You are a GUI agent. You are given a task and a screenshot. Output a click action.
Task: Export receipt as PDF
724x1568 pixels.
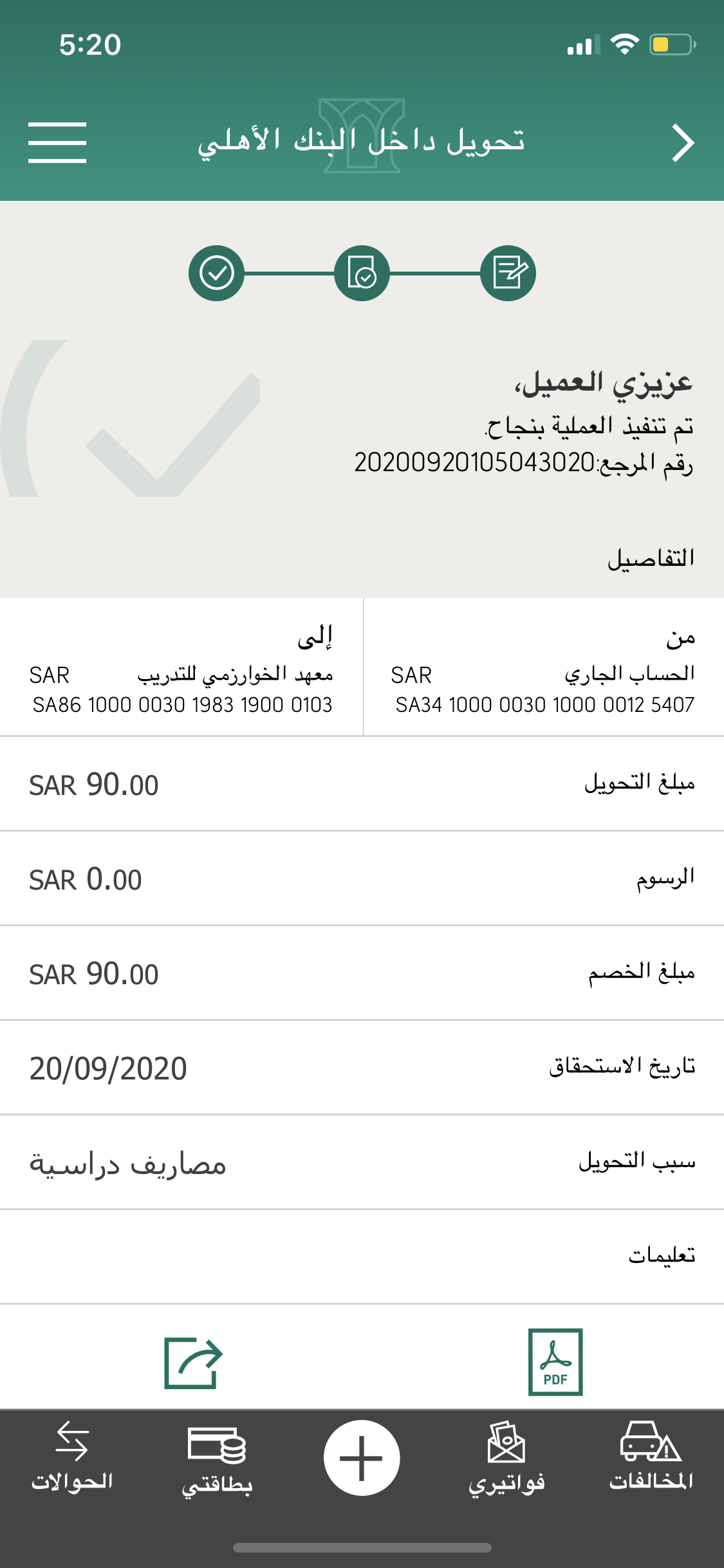[x=555, y=1361]
